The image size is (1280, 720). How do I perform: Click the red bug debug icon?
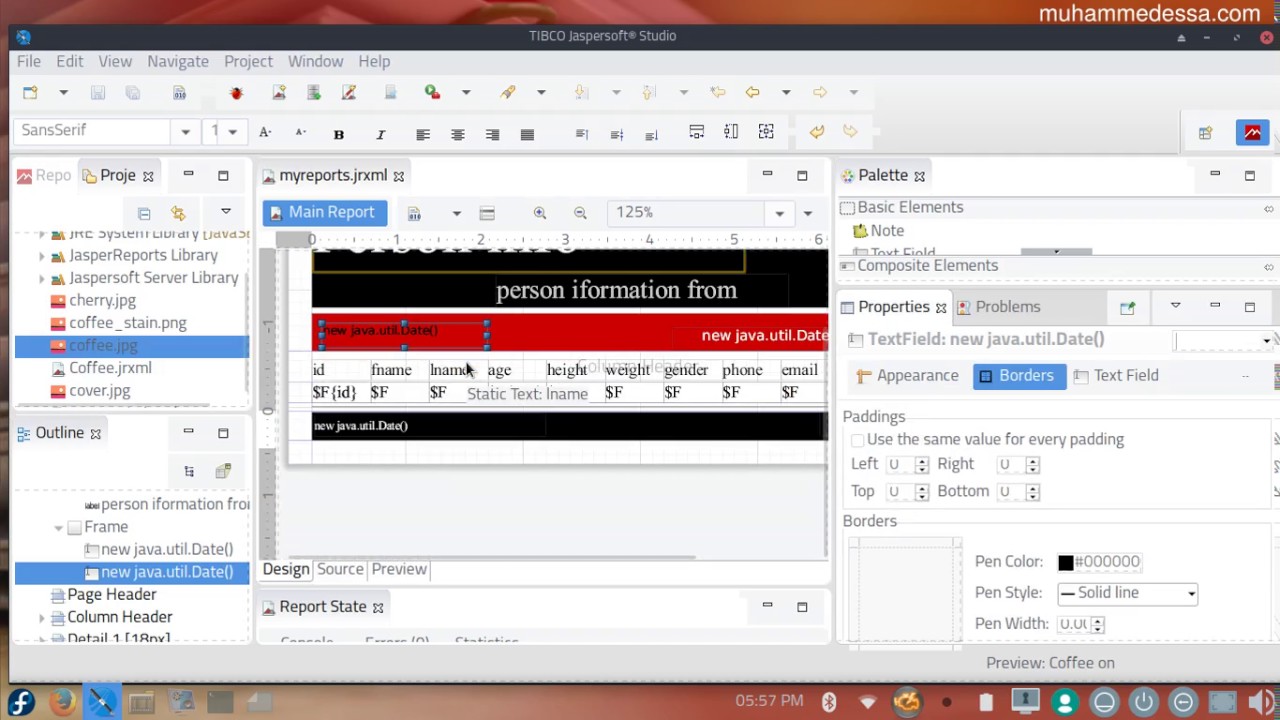236,93
